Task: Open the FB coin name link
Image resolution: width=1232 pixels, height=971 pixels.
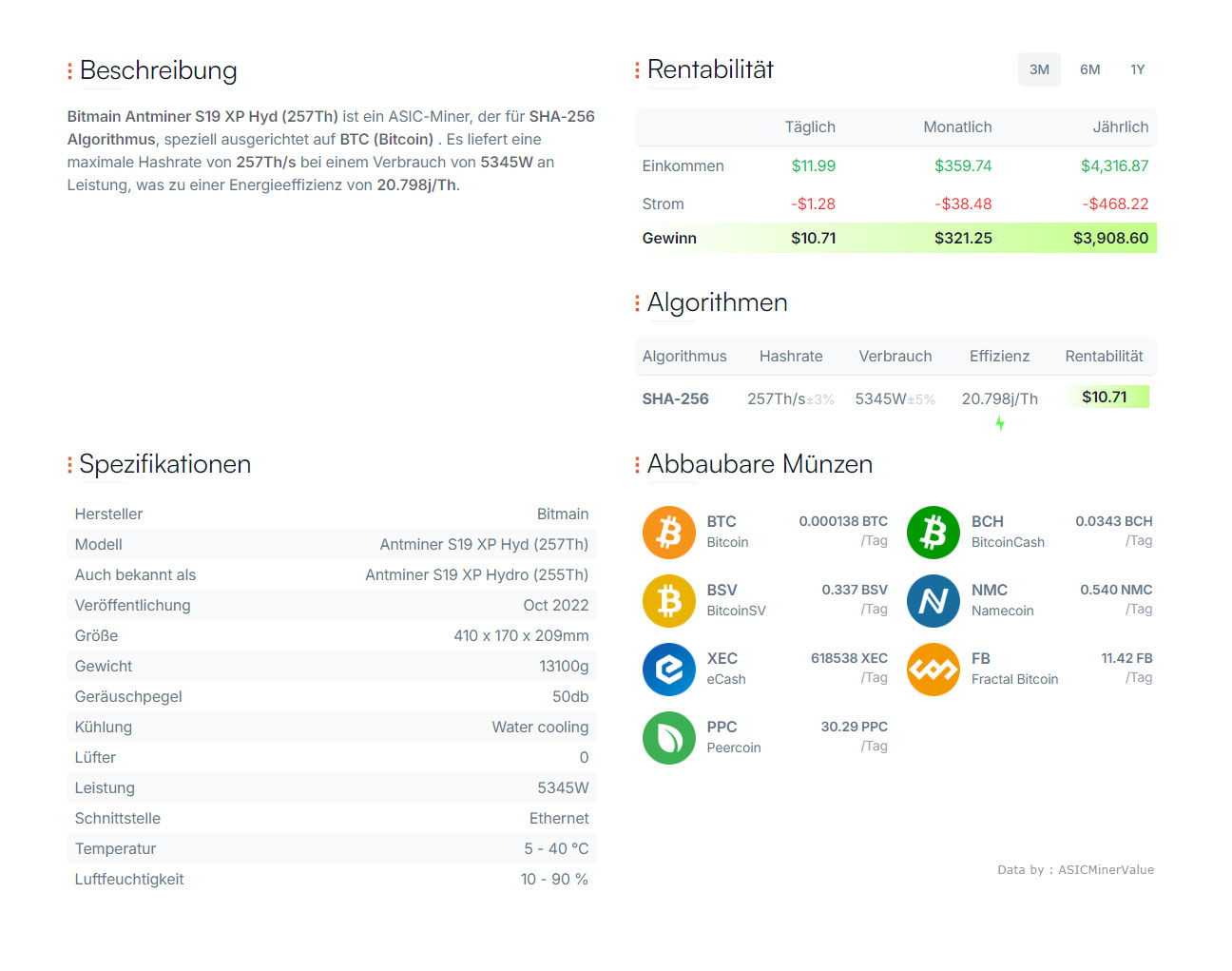Action: [x=981, y=658]
